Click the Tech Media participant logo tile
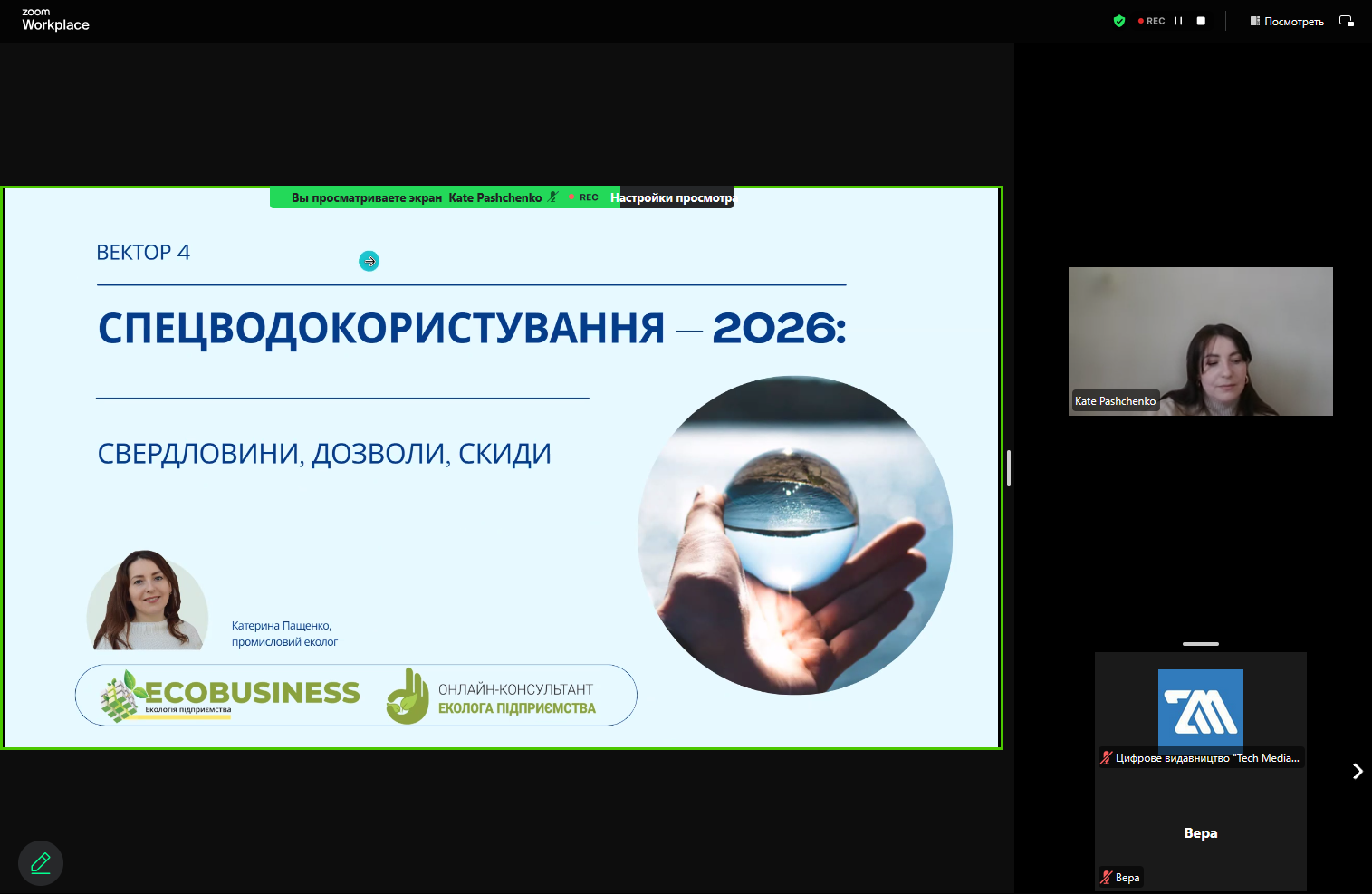1372x894 pixels. click(1200, 707)
